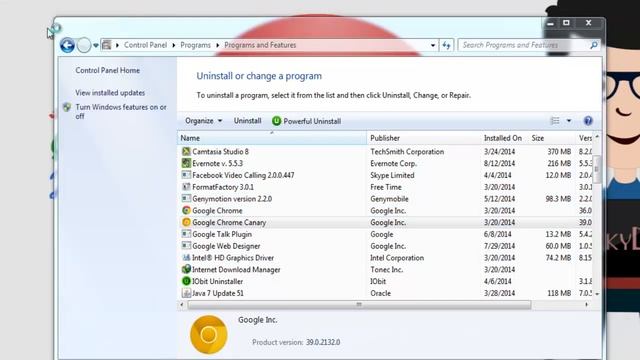
Task: Open the recent pages dropdown arrow
Action: (x=96, y=45)
